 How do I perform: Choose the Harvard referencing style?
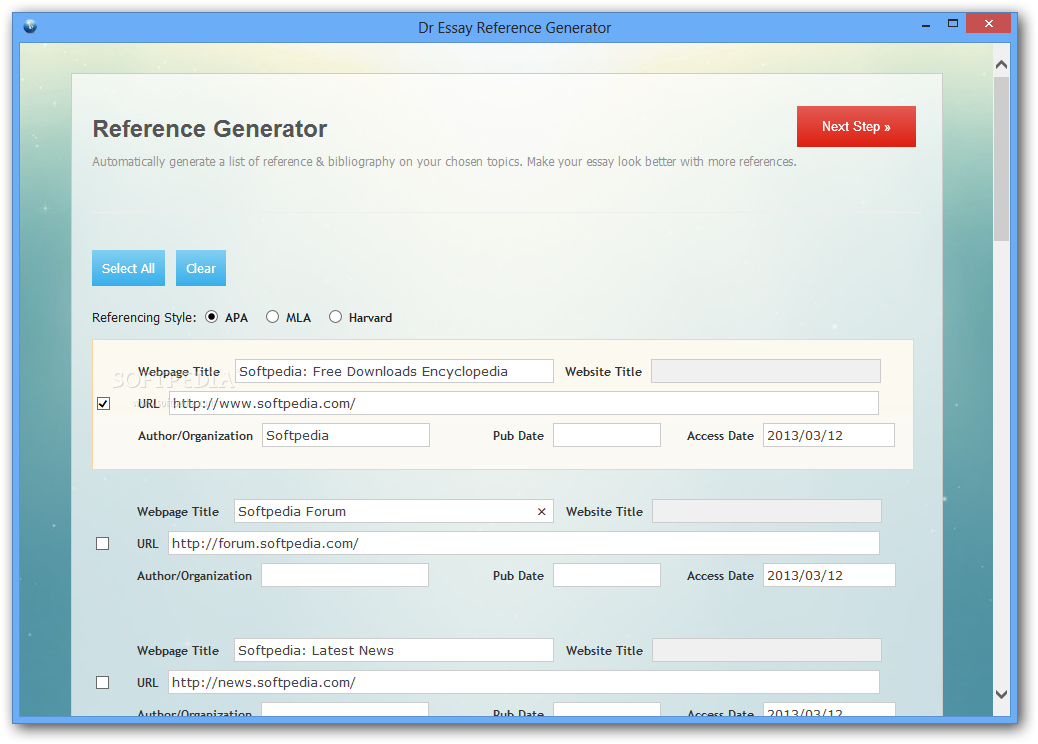click(336, 317)
